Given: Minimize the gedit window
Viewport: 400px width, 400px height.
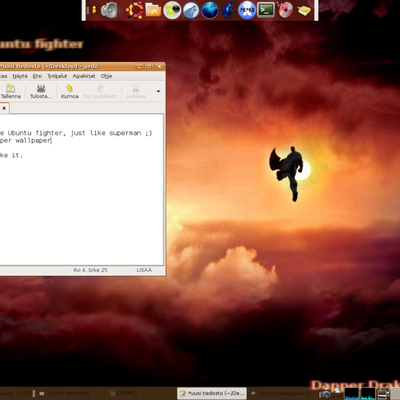Looking at the screenshot, I should coord(140,66).
